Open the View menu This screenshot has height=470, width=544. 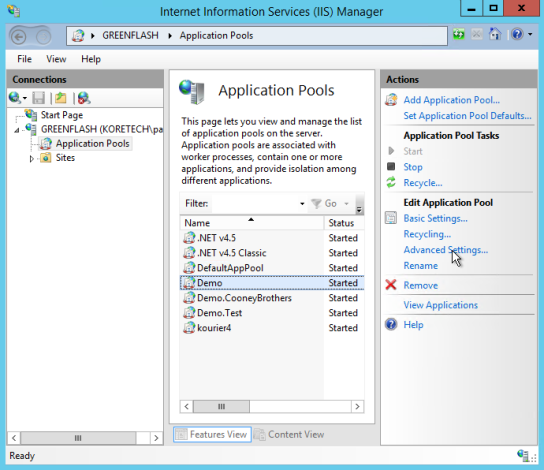[56, 59]
